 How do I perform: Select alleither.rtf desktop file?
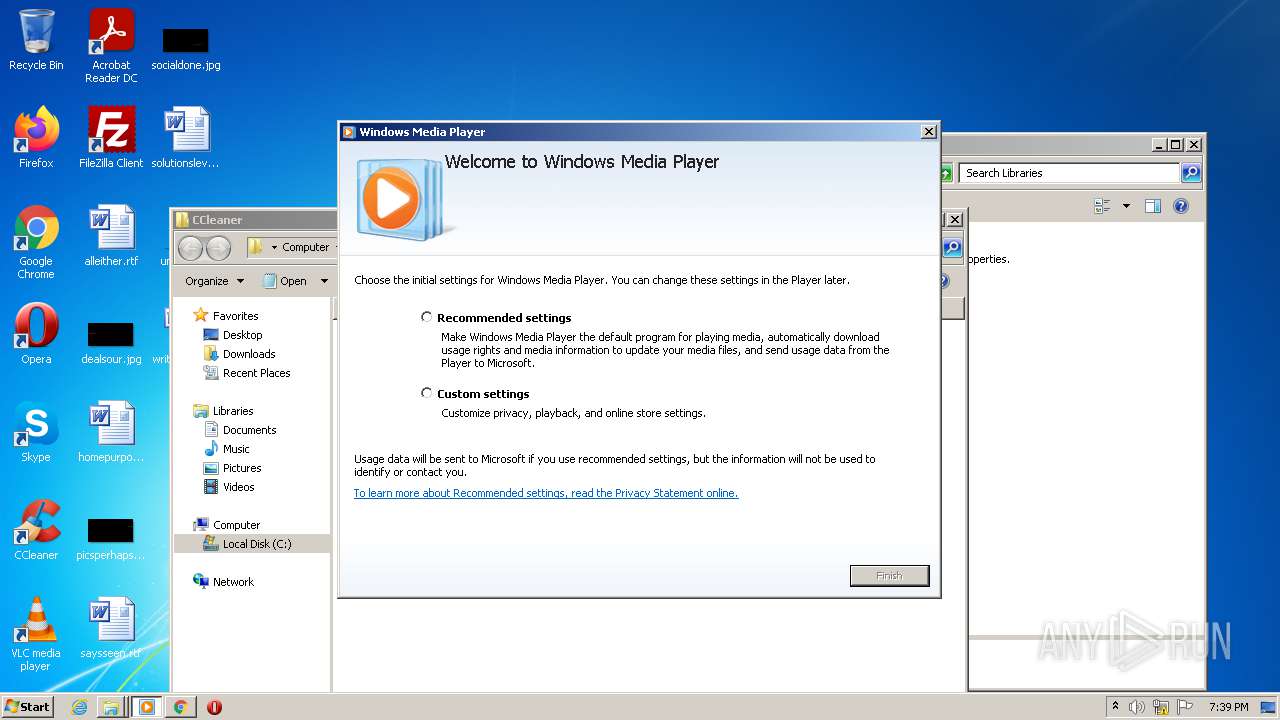point(111,236)
